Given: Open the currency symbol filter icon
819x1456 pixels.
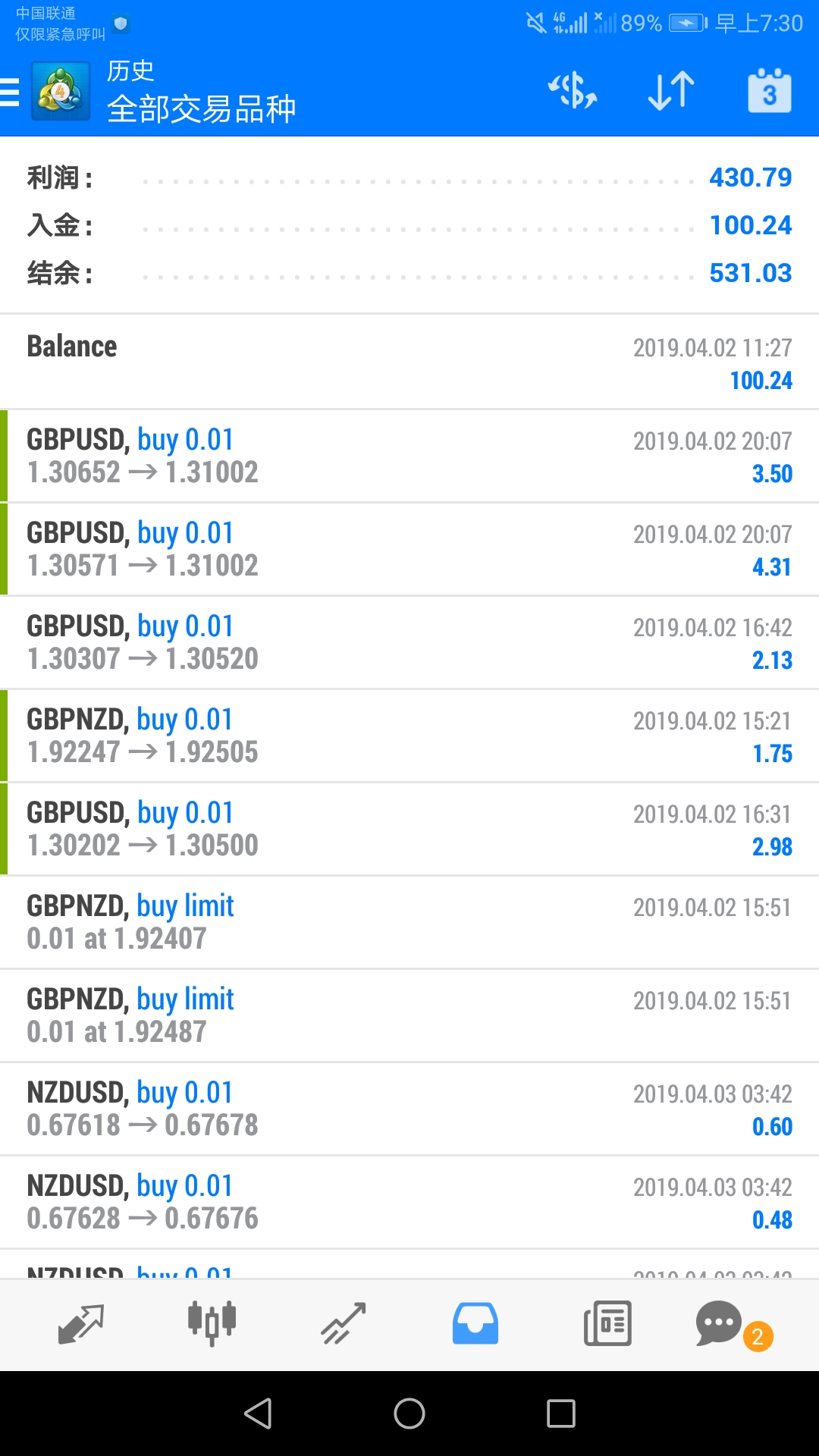Looking at the screenshot, I should tap(573, 91).
